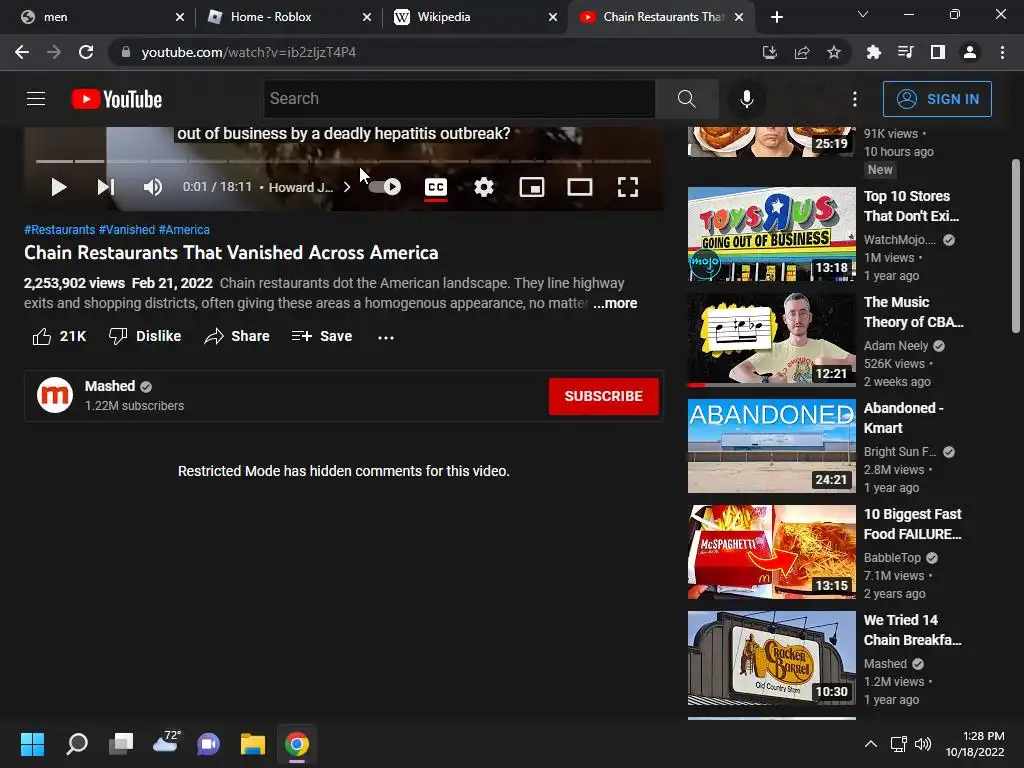Switch to Home - Roblox tab

[x=285, y=17]
